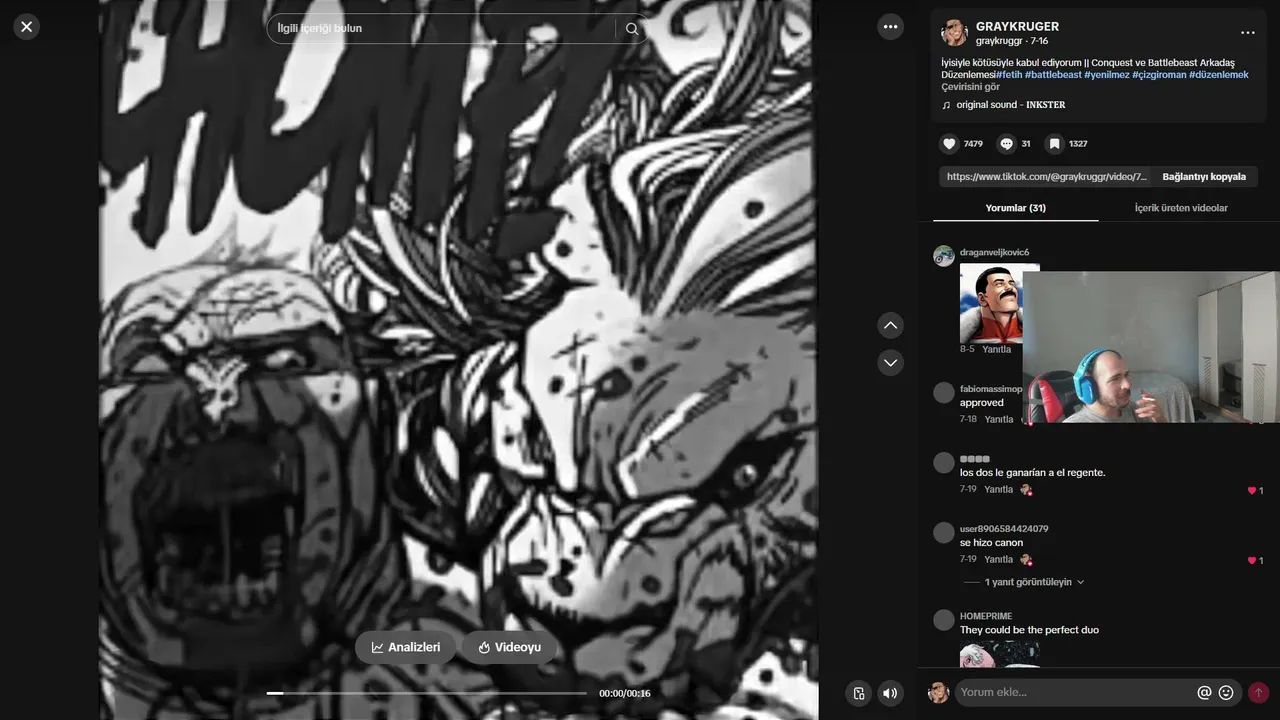The image size is (1280, 720).
Task: Like the video with the heart icon
Action: tap(949, 144)
